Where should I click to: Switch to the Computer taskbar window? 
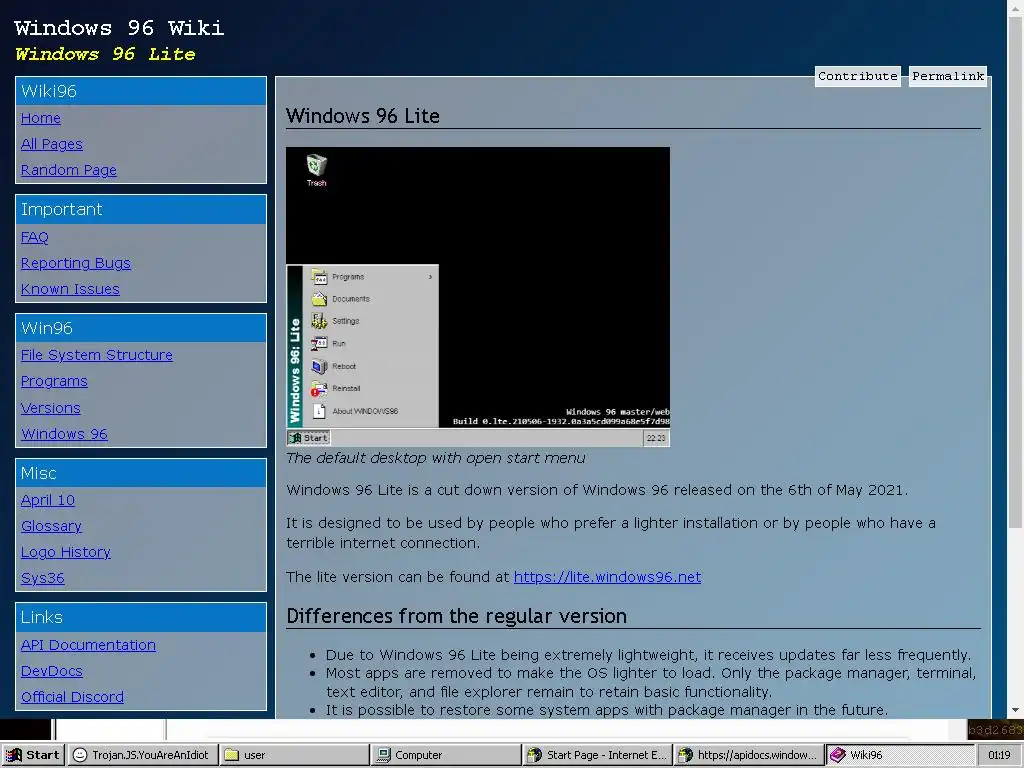(445, 755)
